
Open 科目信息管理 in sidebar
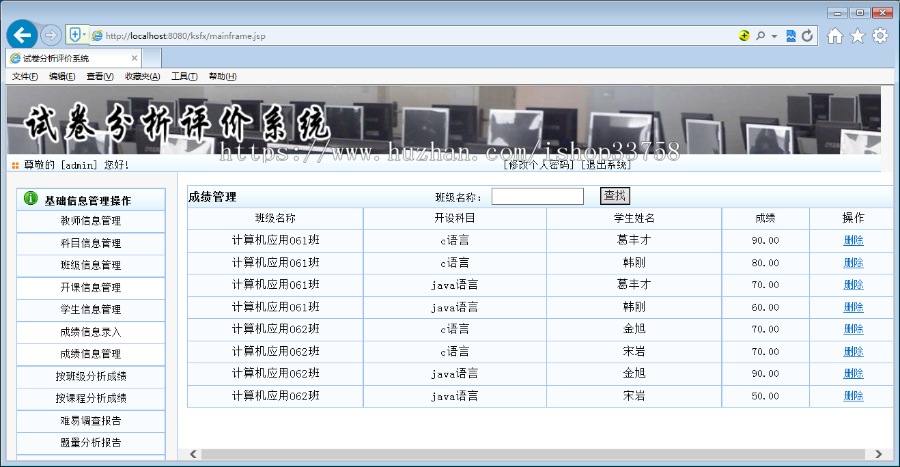(91, 243)
